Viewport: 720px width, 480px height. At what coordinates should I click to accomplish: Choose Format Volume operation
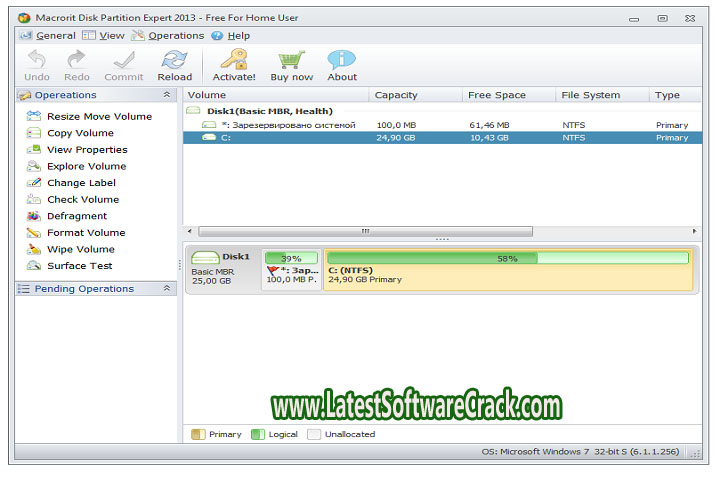click(76, 232)
